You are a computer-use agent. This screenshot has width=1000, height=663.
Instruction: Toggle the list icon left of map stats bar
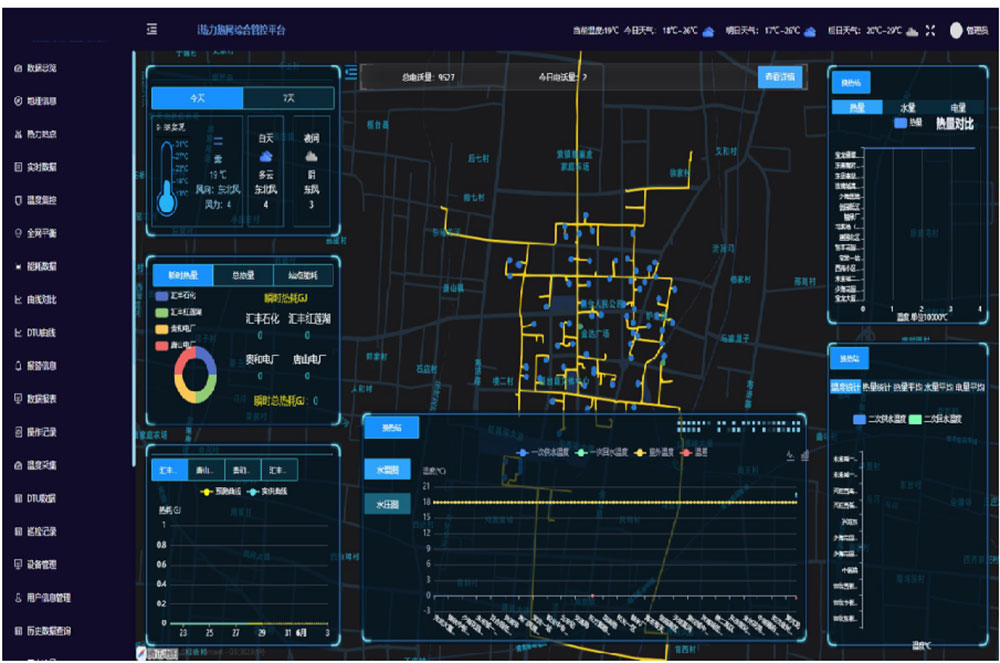pyautogui.click(x=351, y=73)
